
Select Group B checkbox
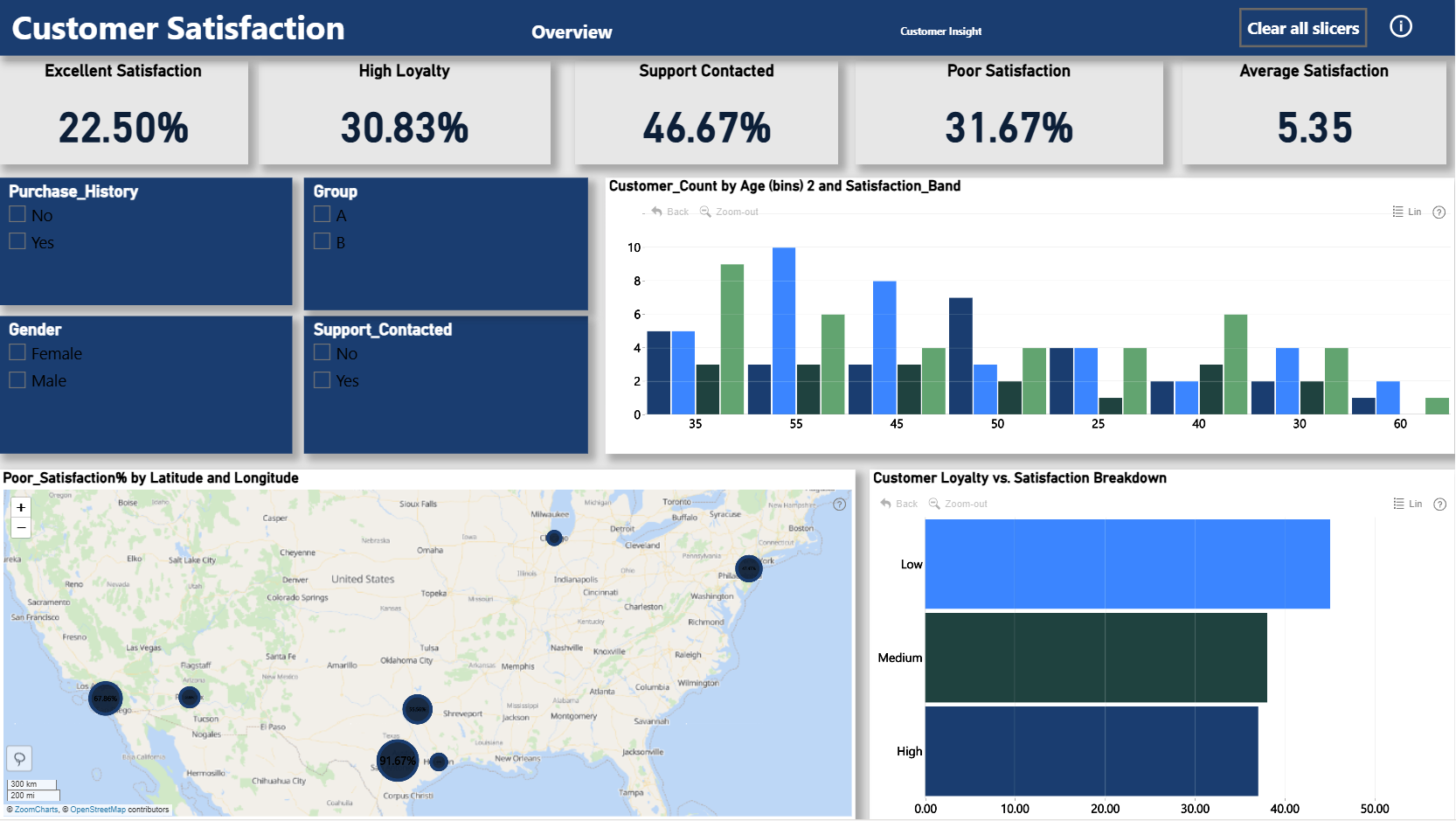point(322,240)
